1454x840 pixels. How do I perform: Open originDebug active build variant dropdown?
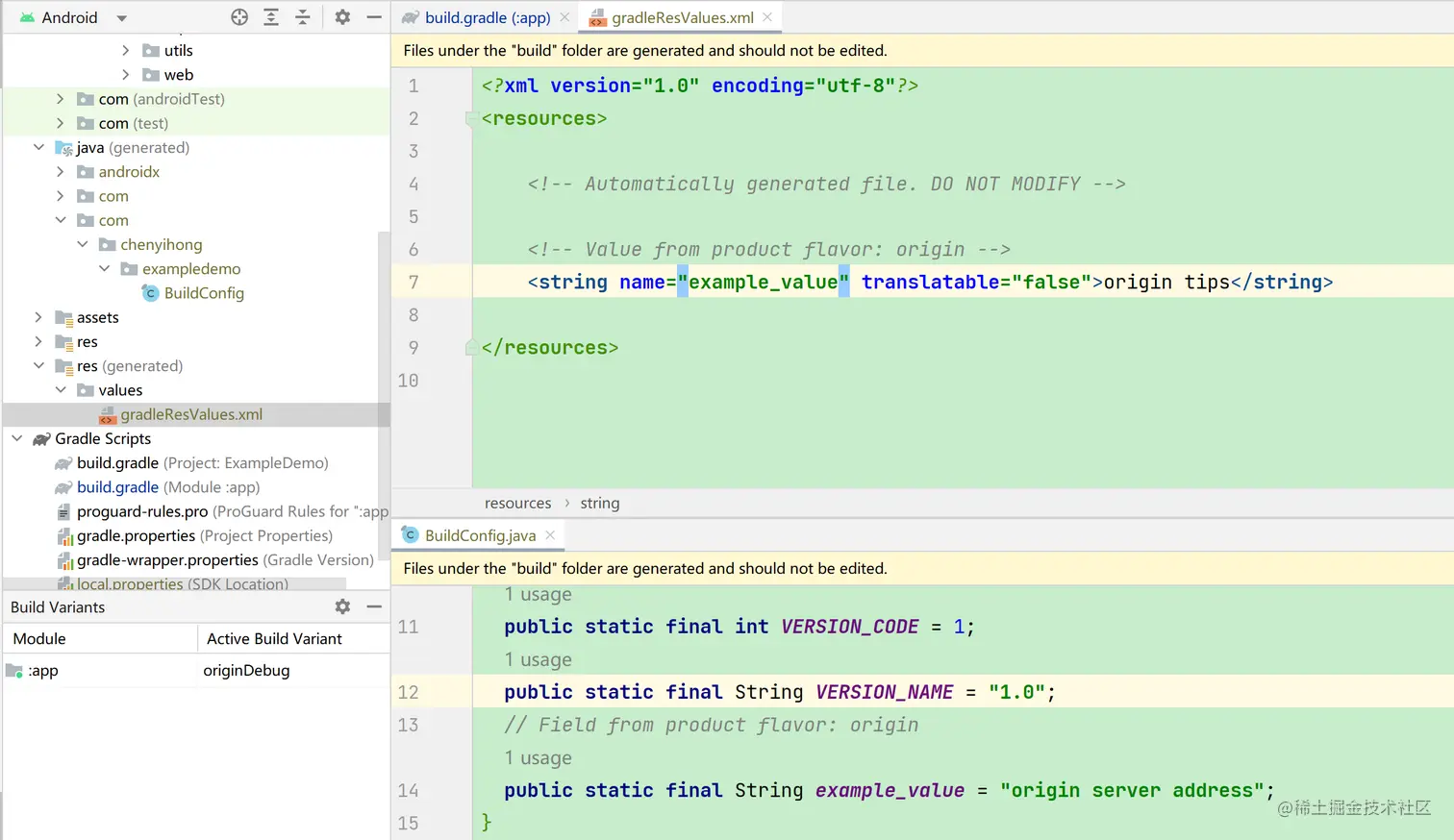(x=293, y=670)
